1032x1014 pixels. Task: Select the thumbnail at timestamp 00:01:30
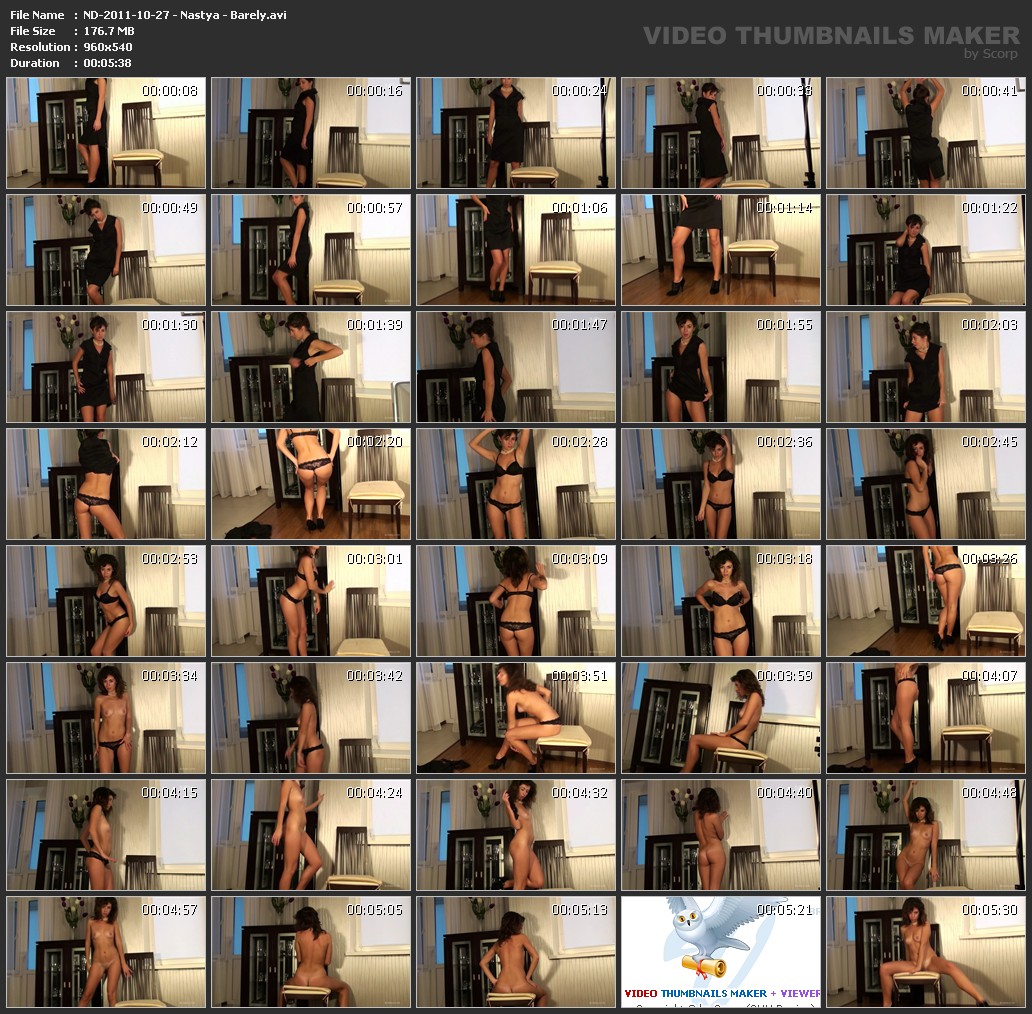(106, 367)
